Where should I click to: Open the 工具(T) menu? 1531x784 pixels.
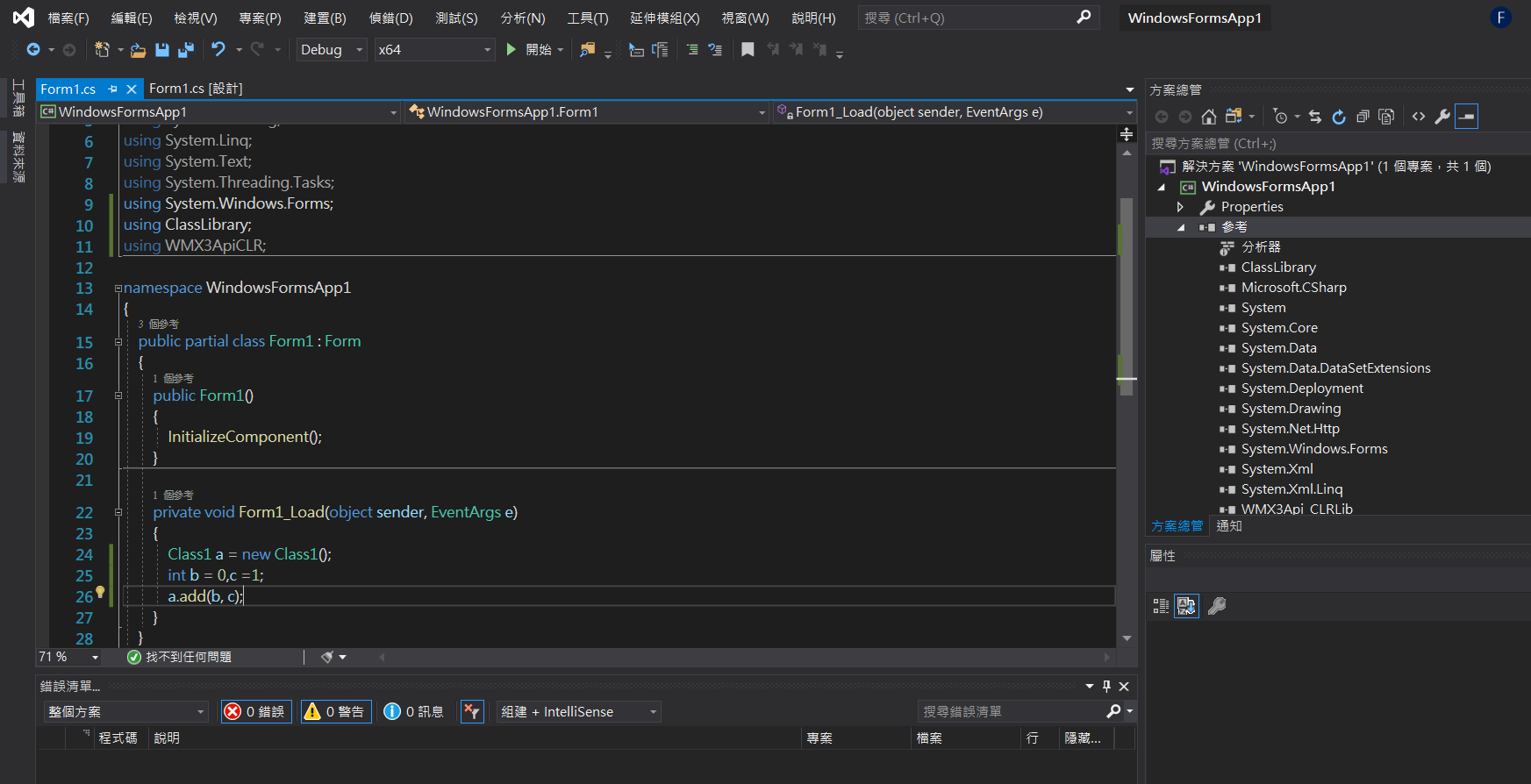587,18
